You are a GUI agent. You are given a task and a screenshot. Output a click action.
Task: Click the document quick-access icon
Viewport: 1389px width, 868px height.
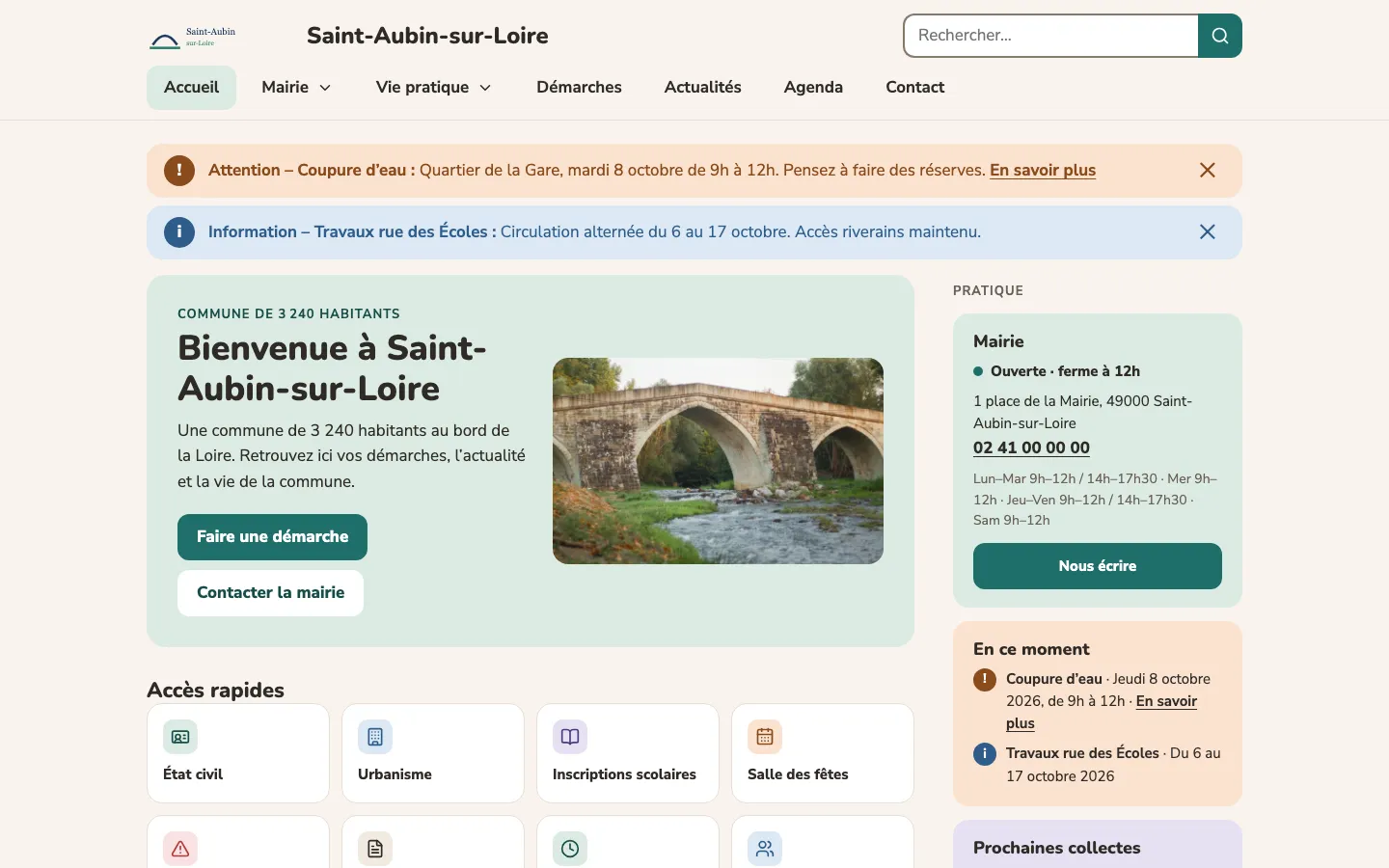pos(375,849)
